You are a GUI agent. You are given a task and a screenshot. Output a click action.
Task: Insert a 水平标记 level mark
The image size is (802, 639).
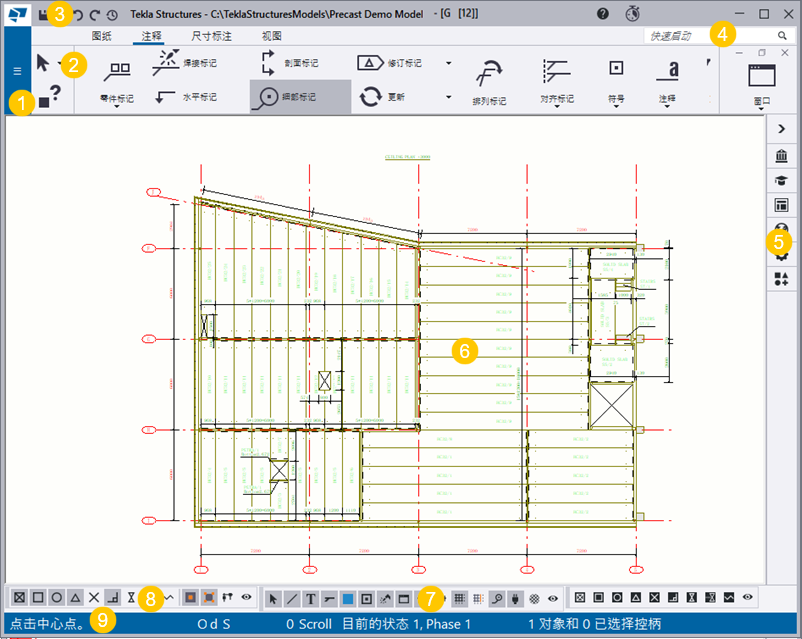[186, 97]
